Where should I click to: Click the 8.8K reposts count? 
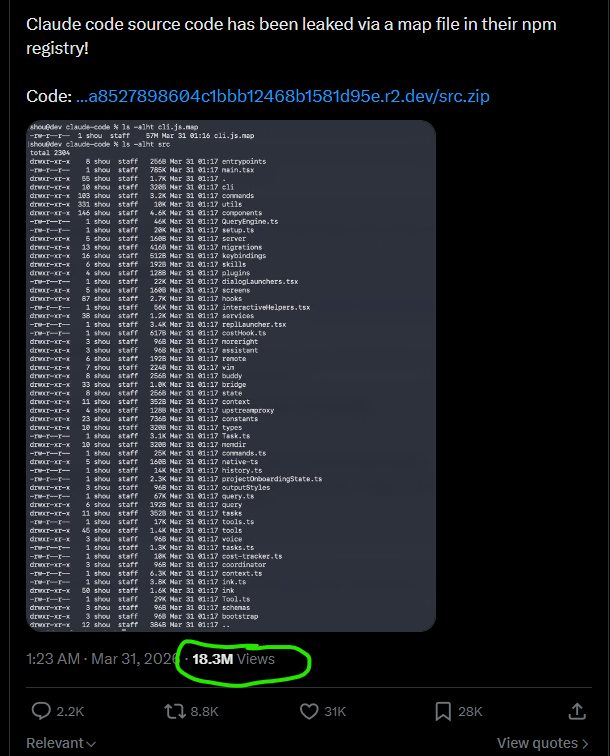[204, 712]
